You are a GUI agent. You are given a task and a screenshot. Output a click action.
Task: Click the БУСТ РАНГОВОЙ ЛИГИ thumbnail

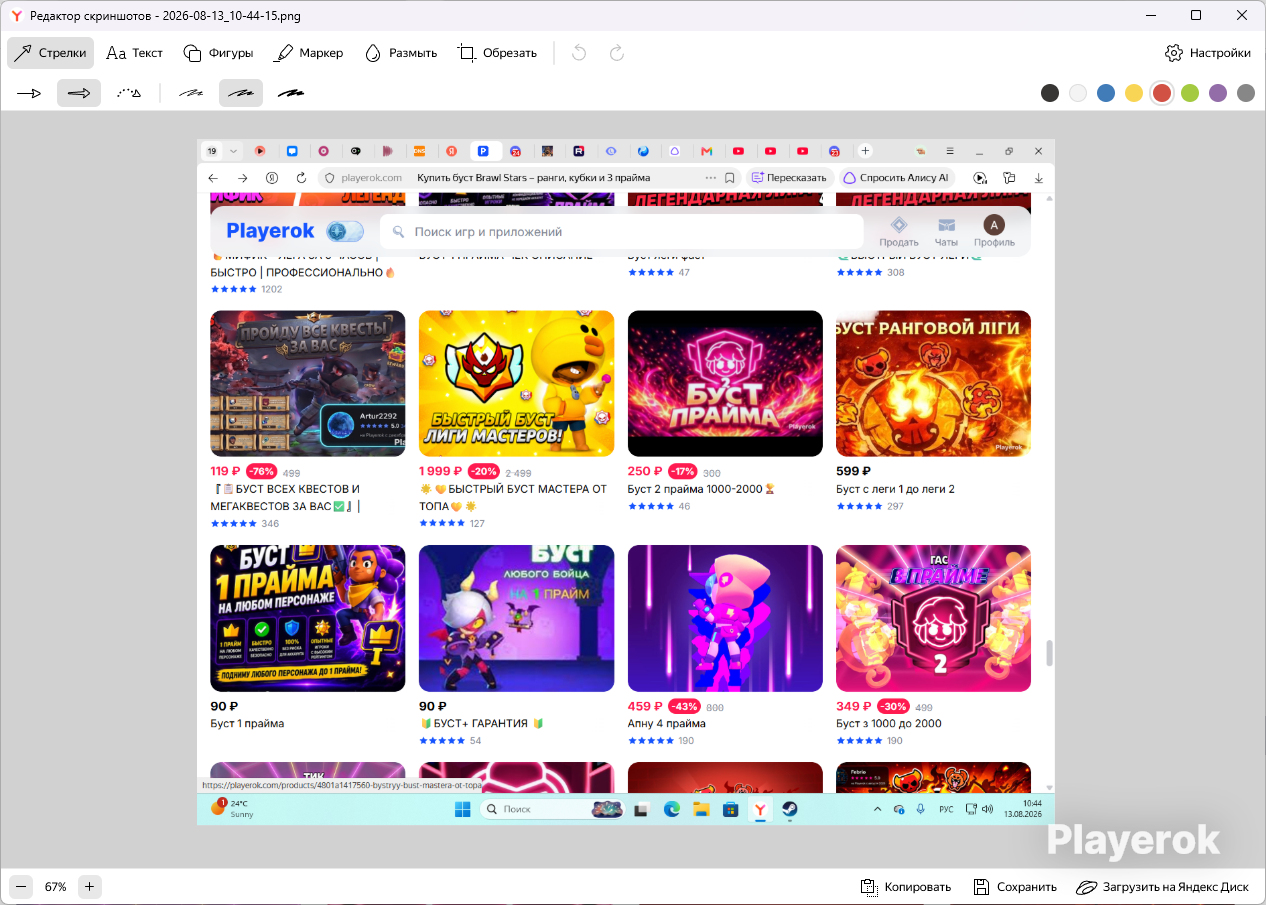tap(933, 383)
